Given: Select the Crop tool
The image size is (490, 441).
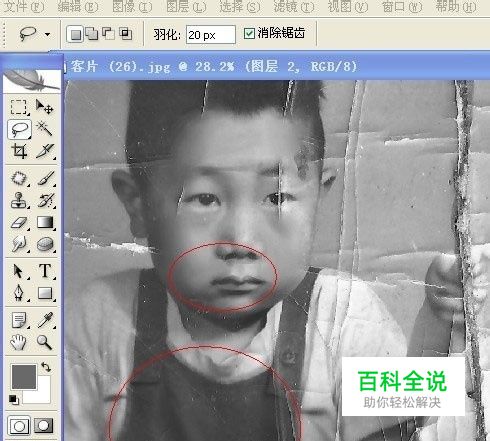Looking at the screenshot, I should tap(19, 151).
